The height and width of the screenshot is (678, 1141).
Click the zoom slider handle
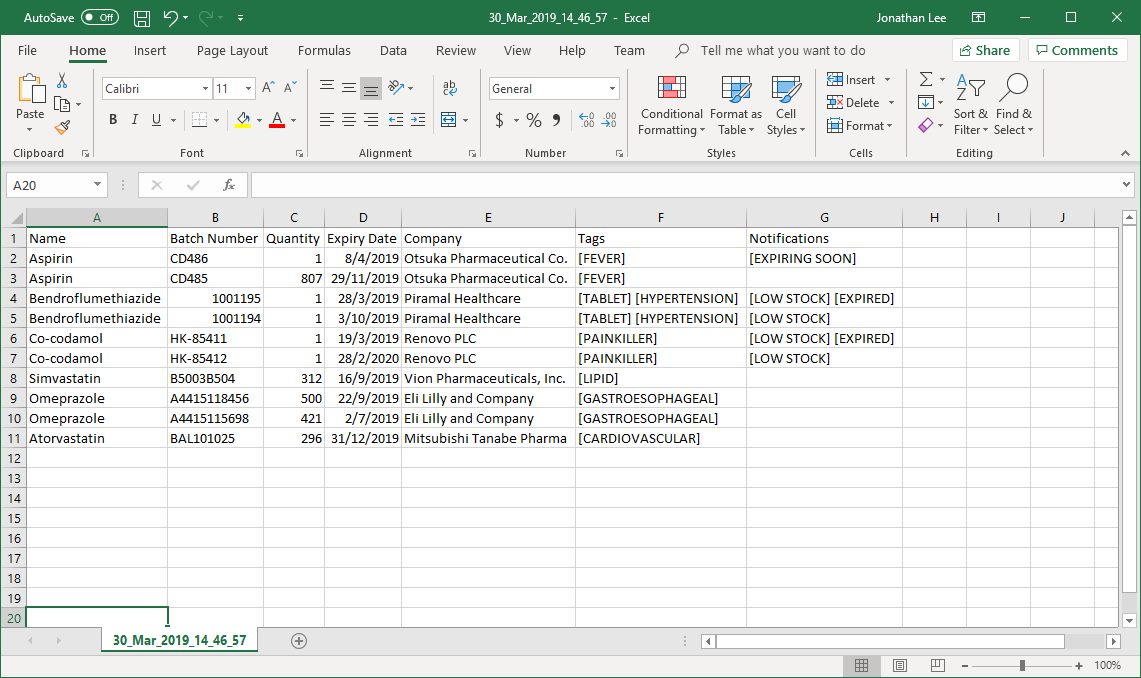pyautogui.click(x=1022, y=665)
